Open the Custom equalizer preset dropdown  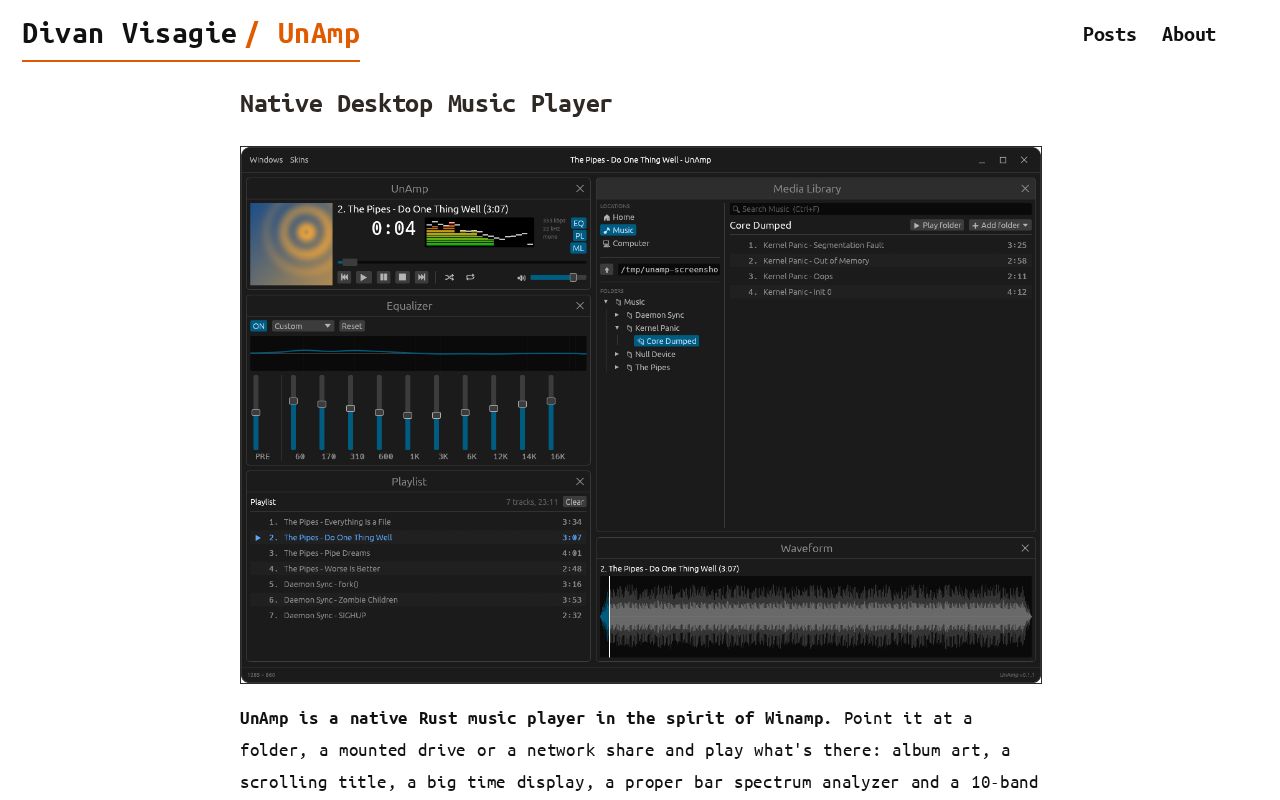(x=303, y=326)
